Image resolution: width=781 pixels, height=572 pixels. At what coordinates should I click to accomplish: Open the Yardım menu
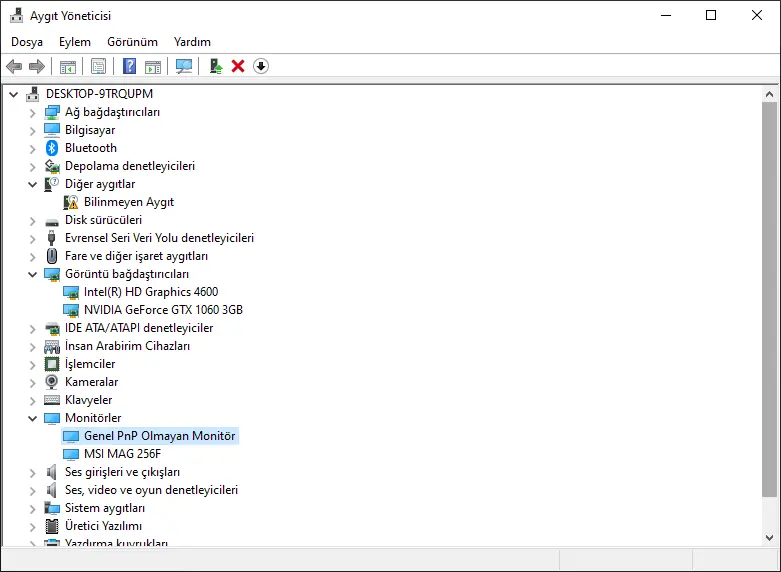[x=192, y=42]
